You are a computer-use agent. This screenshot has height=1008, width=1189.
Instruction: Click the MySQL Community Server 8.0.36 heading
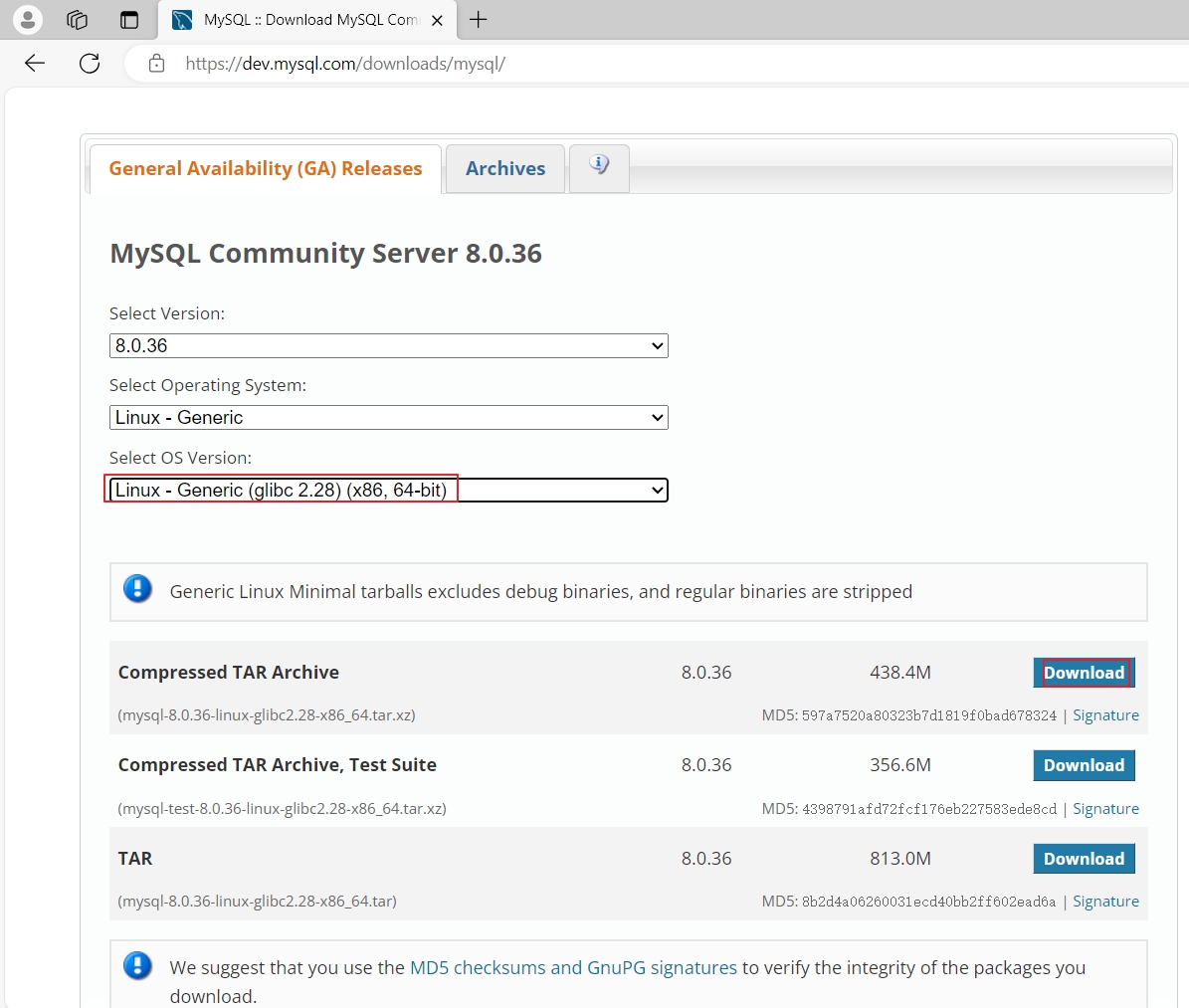pyautogui.click(x=326, y=254)
